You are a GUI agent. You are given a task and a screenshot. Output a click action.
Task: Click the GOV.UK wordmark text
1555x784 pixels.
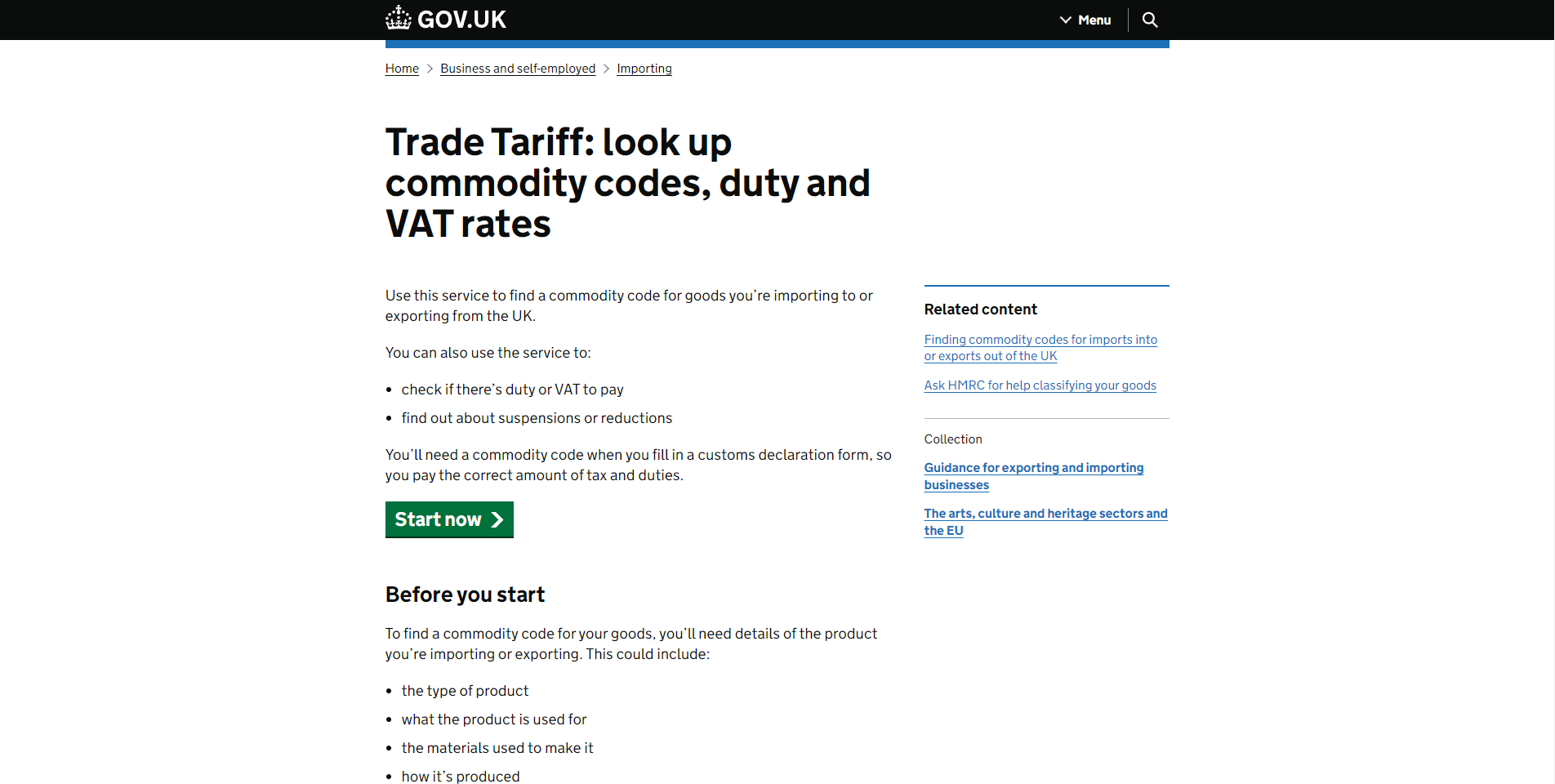pos(461,20)
